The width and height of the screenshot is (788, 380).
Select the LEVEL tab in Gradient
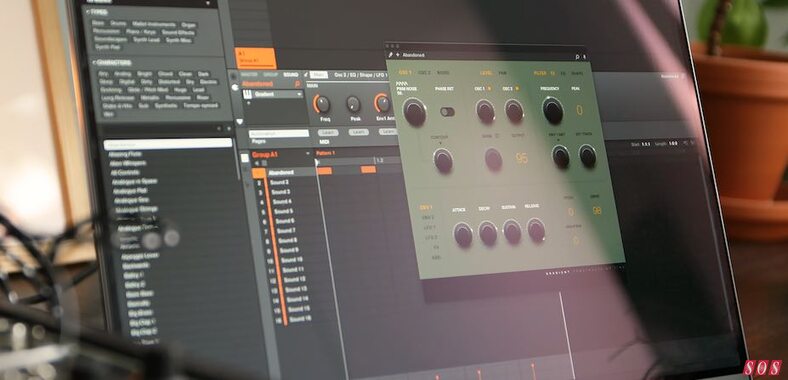[x=486, y=73]
